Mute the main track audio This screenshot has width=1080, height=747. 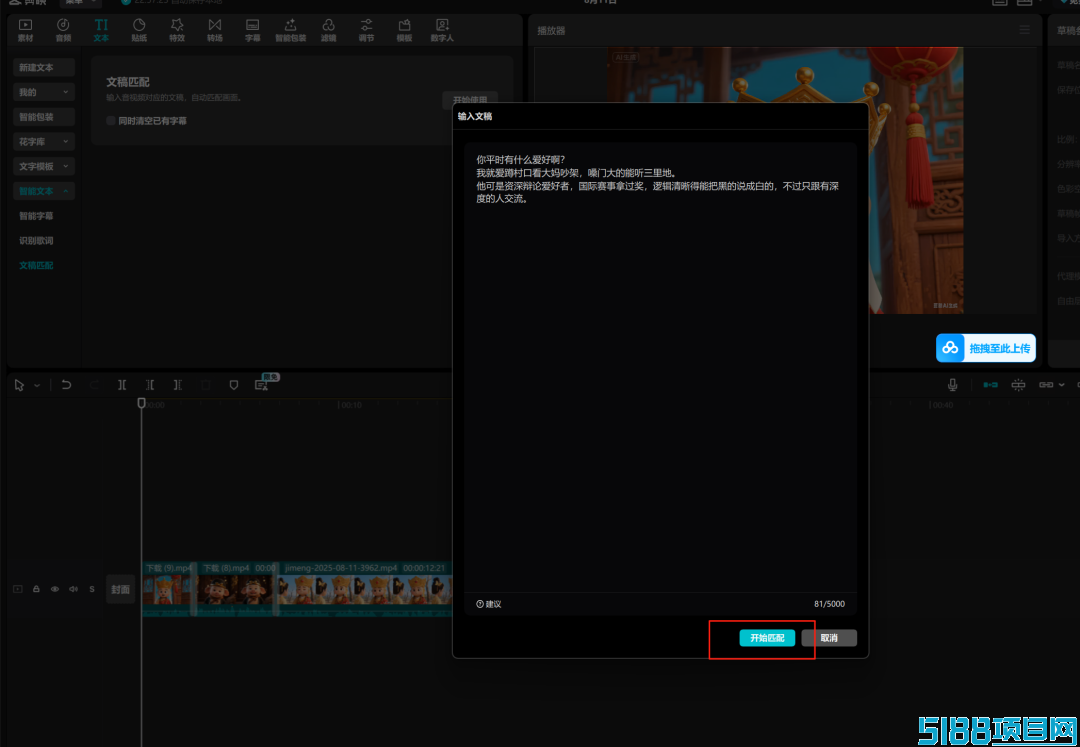click(73, 589)
